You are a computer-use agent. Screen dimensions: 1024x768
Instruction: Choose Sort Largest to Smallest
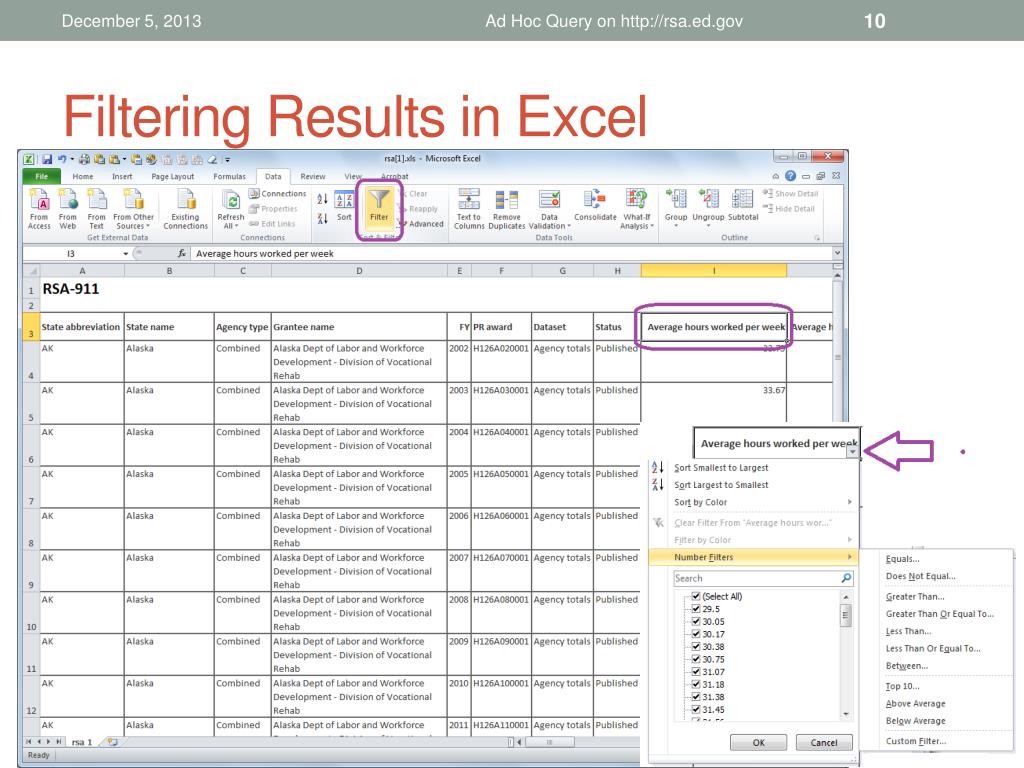721,485
